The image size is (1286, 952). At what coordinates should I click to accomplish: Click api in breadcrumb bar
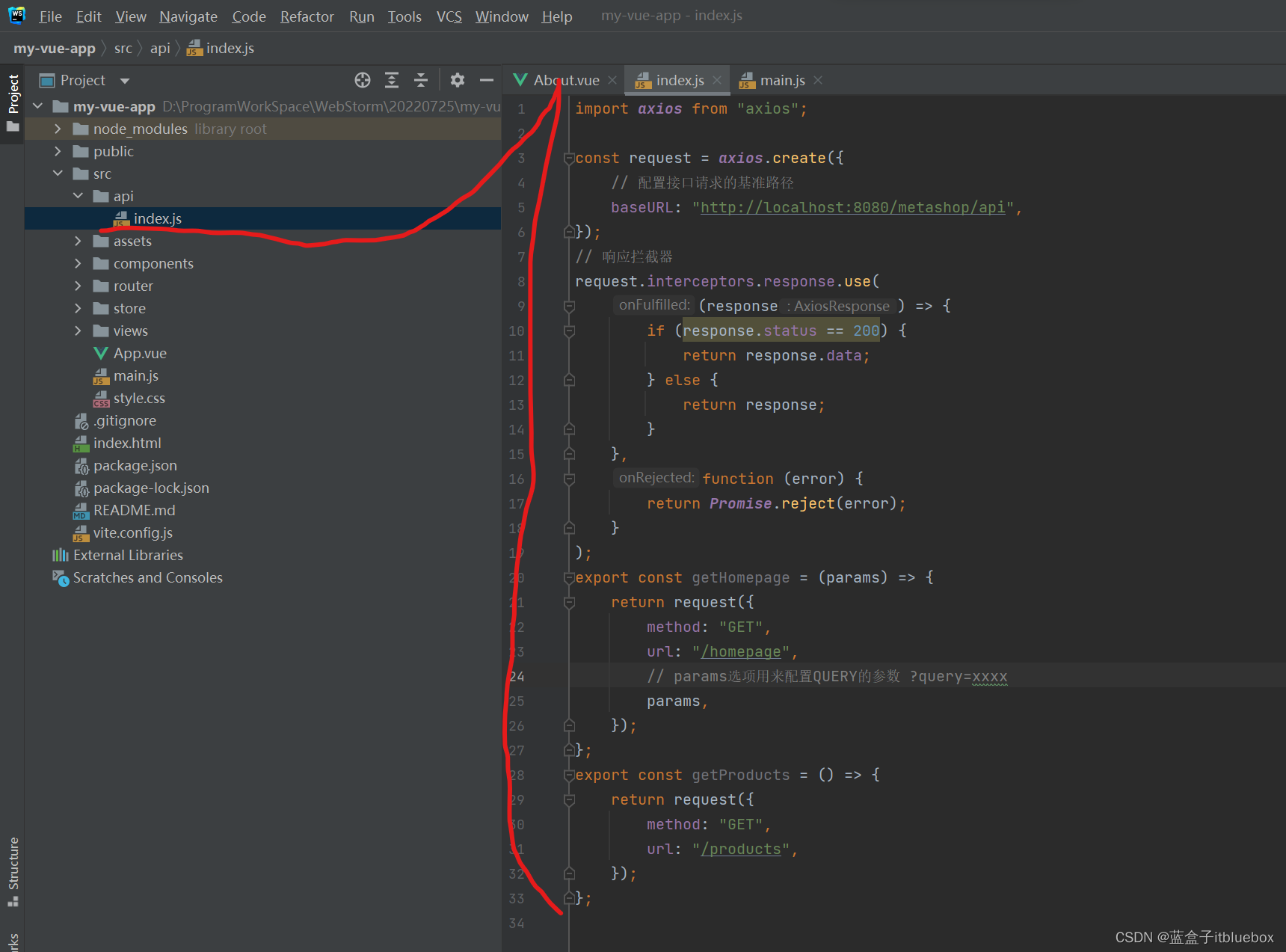[160, 49]
